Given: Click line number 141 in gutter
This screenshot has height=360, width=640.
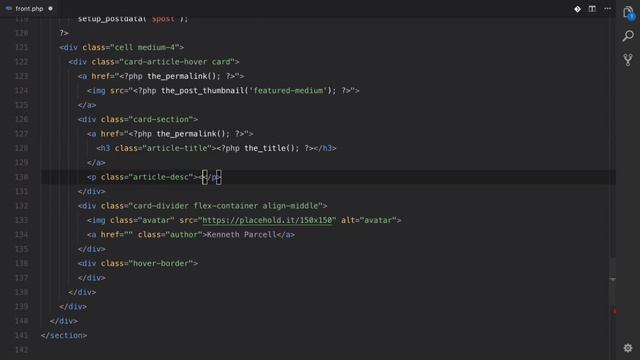Looking at the screenshot, I should click(x=21, y=335).
